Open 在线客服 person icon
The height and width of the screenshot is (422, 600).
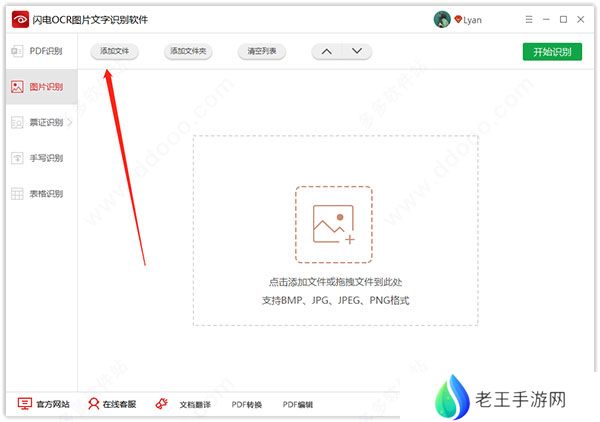(x=93, y=404)
